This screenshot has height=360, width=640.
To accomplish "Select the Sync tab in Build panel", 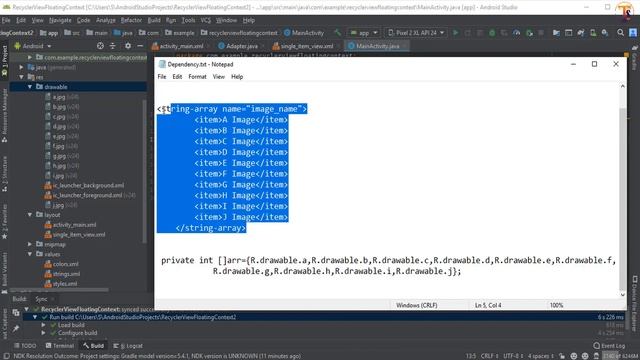I will [x=41, y=299].
